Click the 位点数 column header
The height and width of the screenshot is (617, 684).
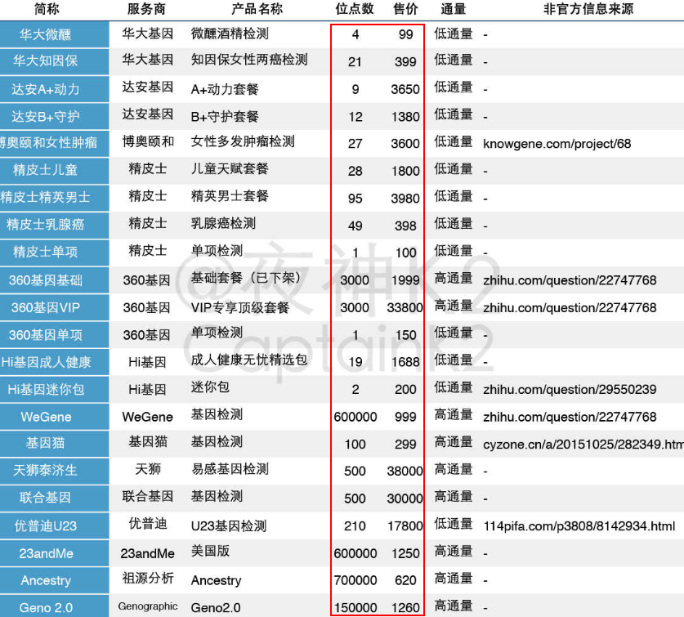[x=354, y=9]
